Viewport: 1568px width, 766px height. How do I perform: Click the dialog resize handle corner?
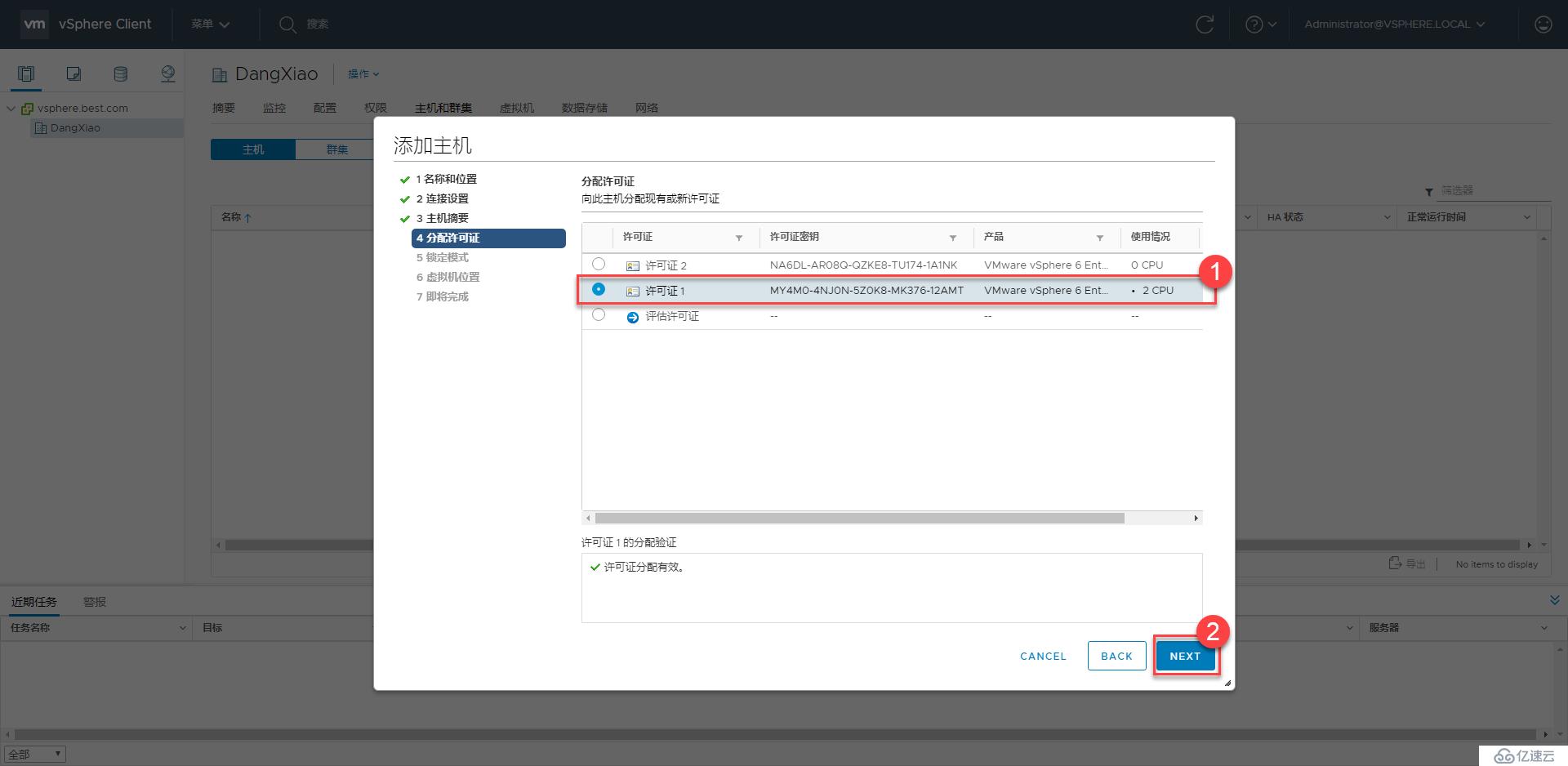pos(1227,683)
